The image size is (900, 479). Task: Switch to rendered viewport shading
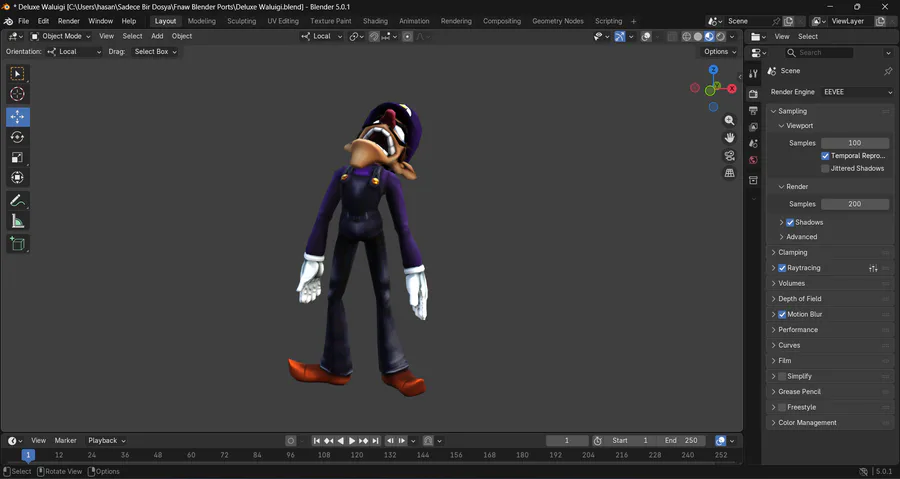tap(720, 36)
